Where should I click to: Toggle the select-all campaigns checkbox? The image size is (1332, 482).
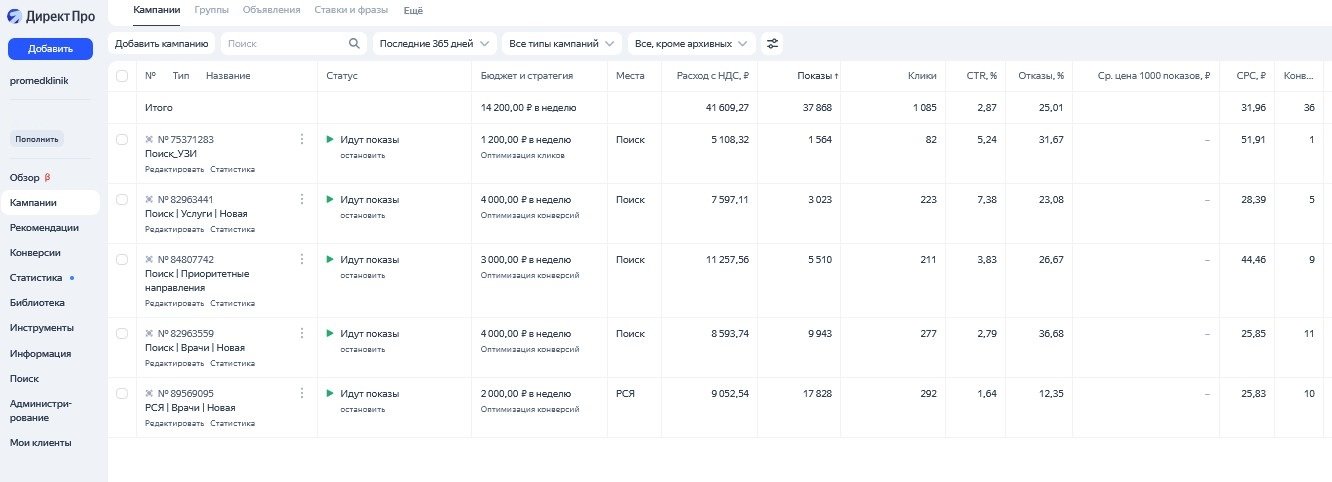point(122,76)
